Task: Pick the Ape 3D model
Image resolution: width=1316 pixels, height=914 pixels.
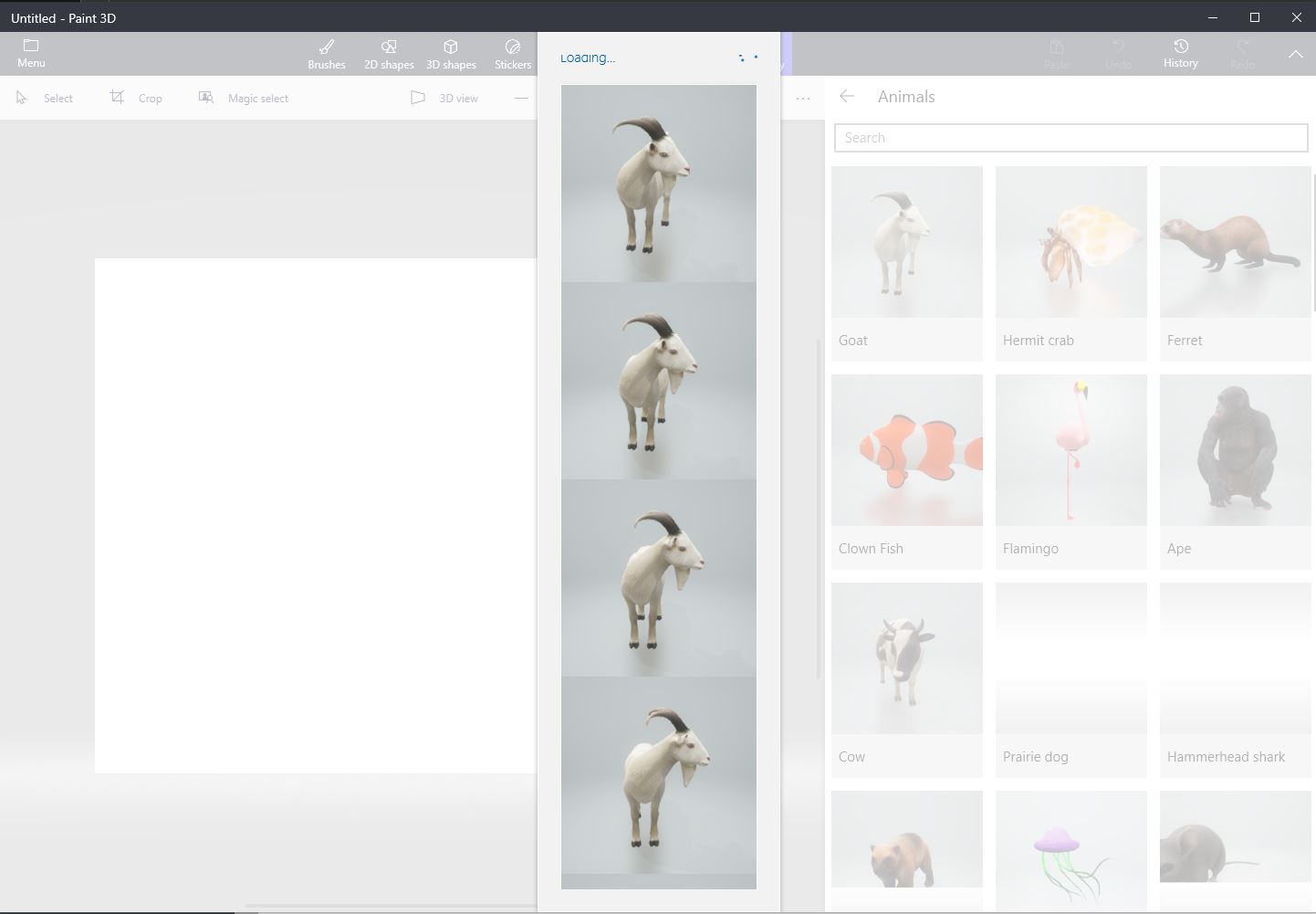Action: pyautogui.click(x=1236, y=471)
